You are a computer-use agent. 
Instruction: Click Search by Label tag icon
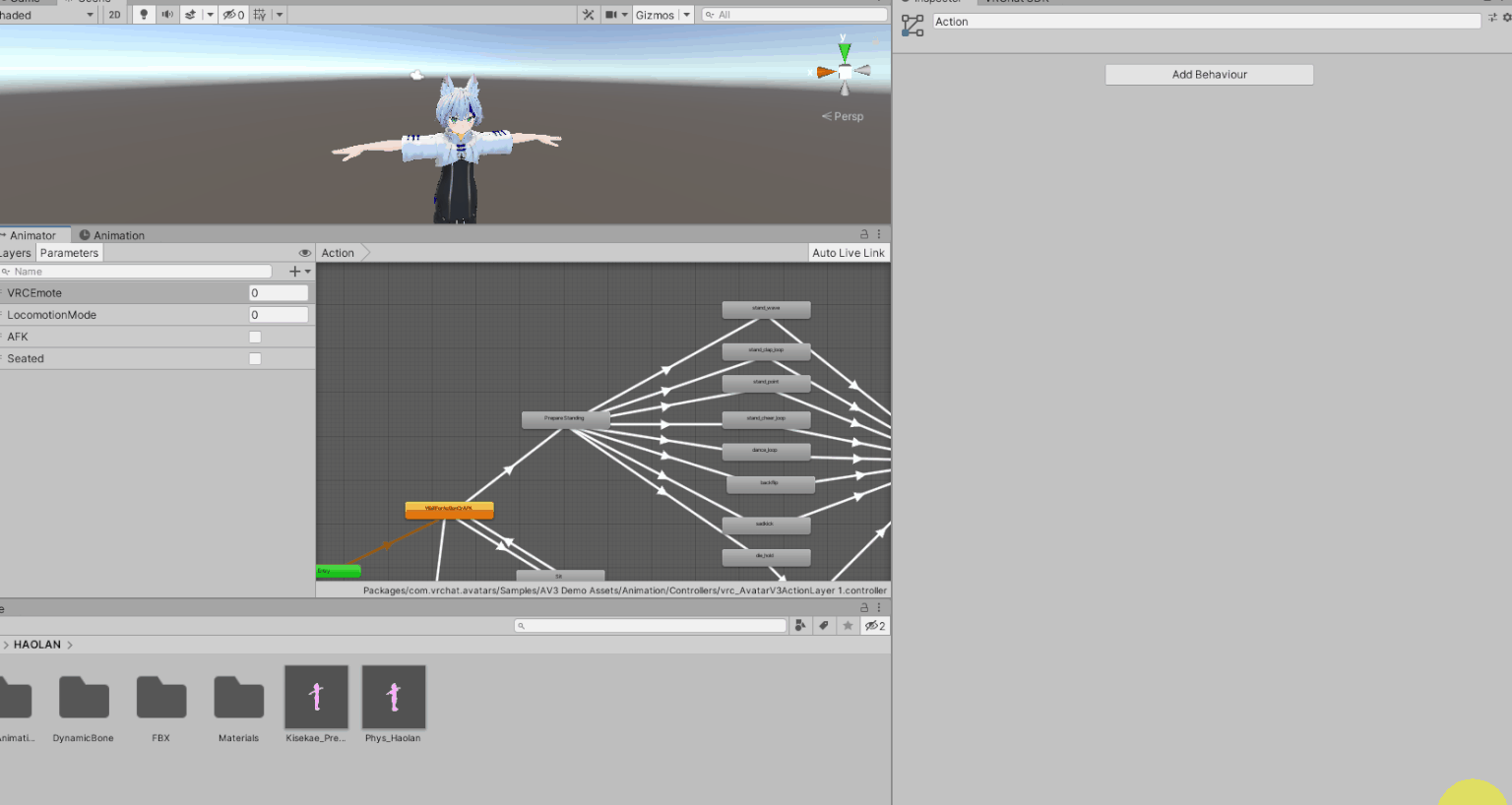[x=824, y=626]
